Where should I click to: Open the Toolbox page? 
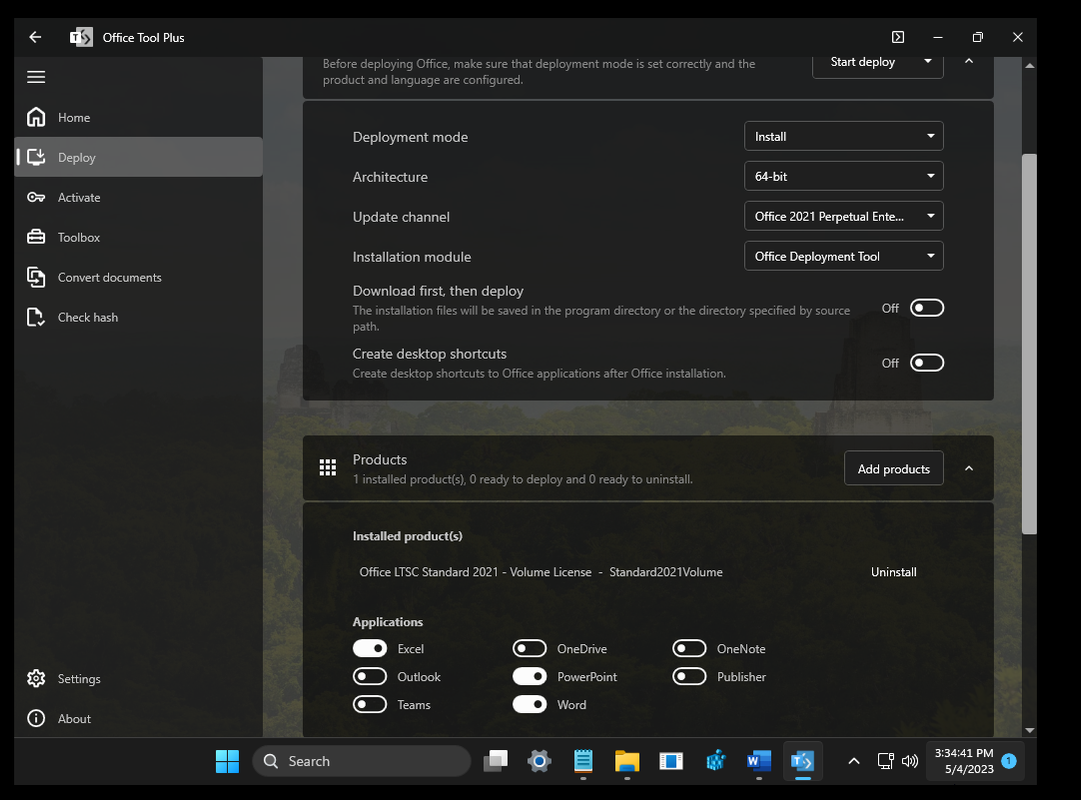point(138,237)
